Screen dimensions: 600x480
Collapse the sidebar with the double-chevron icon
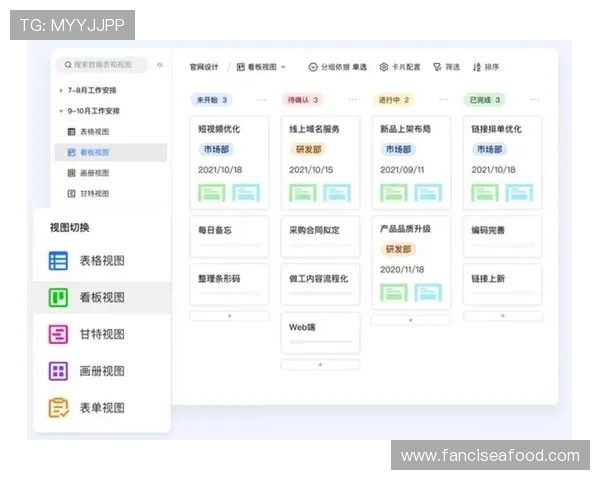click(x=160, y=65)
